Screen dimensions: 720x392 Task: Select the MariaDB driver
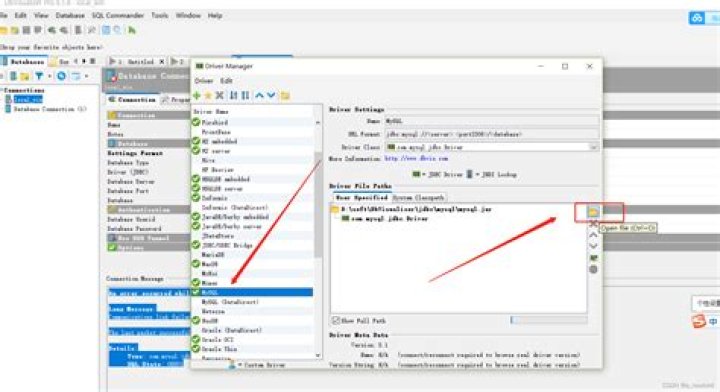[213, 254]
